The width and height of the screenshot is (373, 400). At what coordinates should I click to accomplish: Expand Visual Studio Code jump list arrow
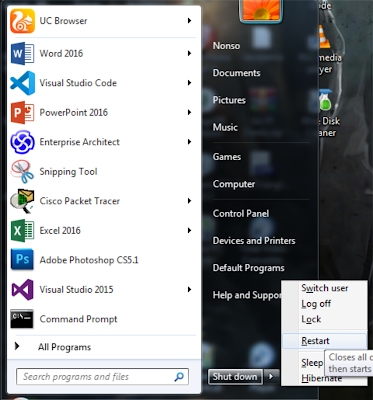tap(189, 83)
